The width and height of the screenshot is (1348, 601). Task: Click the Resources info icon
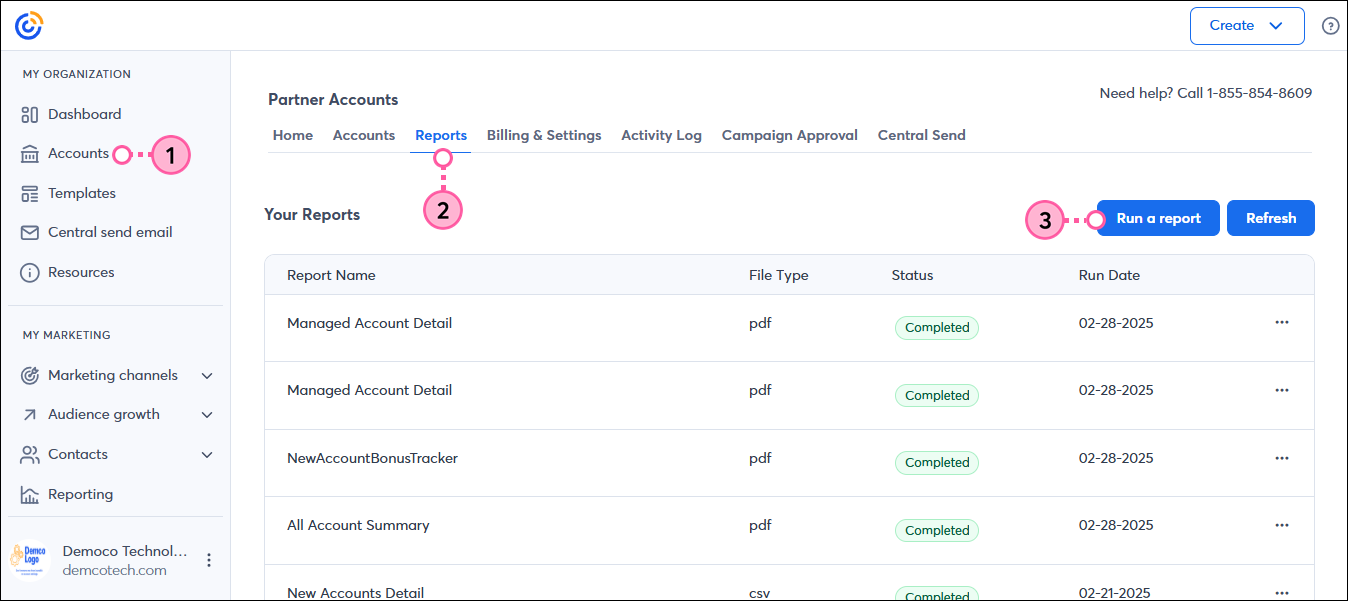pyautogui.click(x=30, y=272)
